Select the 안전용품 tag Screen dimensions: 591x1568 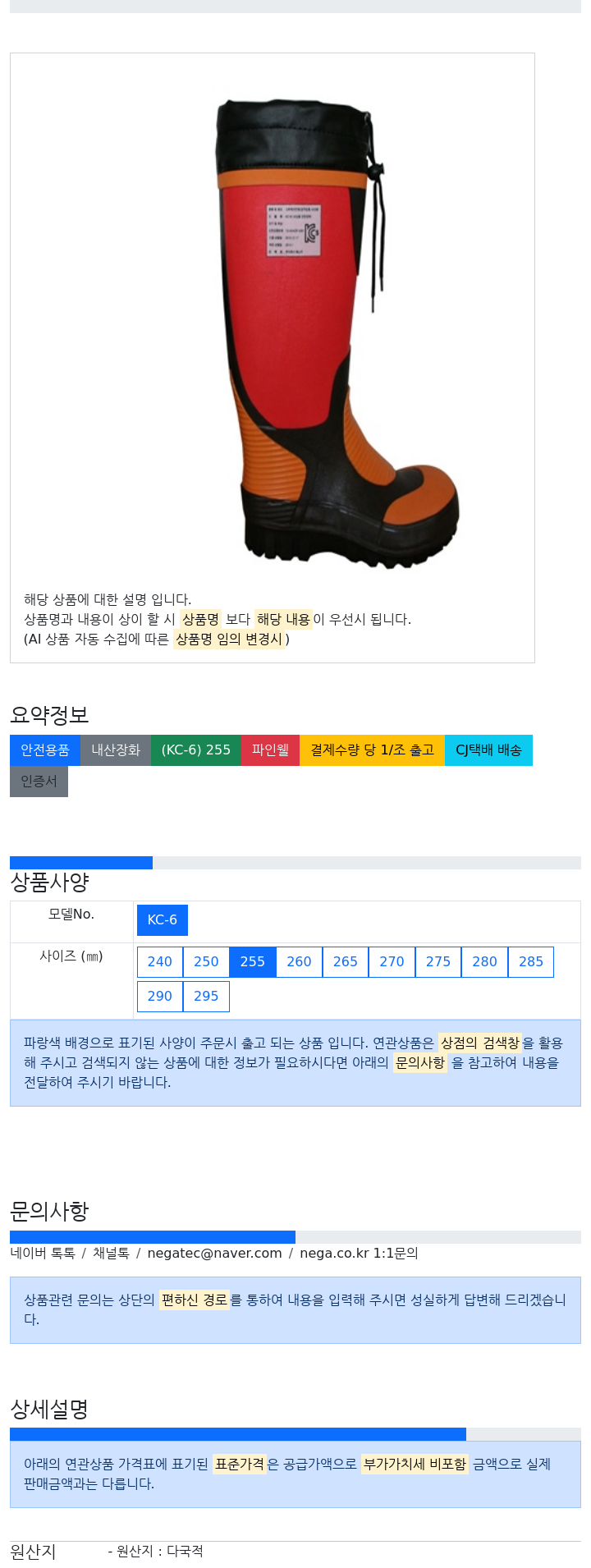point(45,750)
